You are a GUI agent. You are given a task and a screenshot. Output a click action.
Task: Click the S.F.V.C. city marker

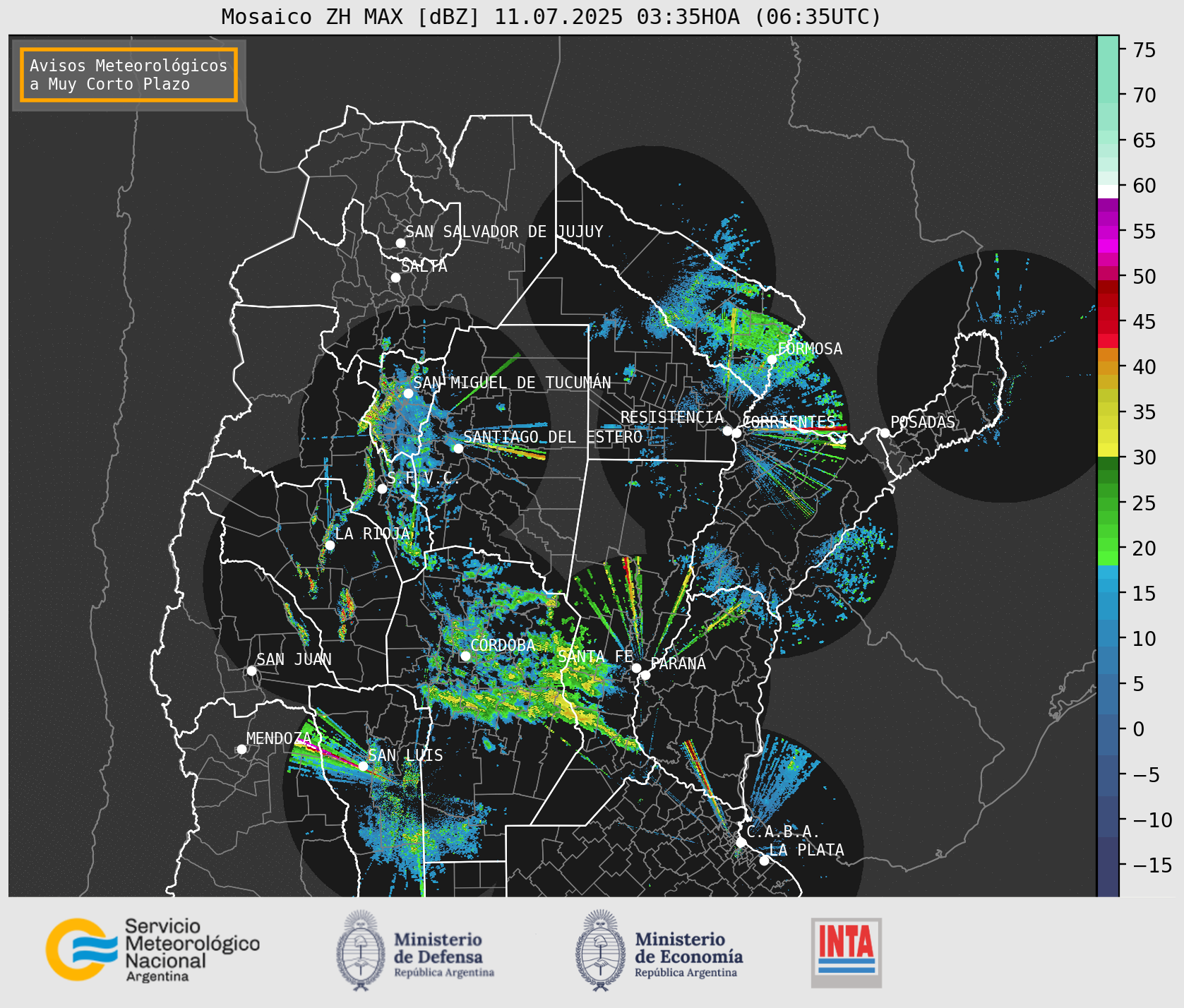tap(382, 488)
